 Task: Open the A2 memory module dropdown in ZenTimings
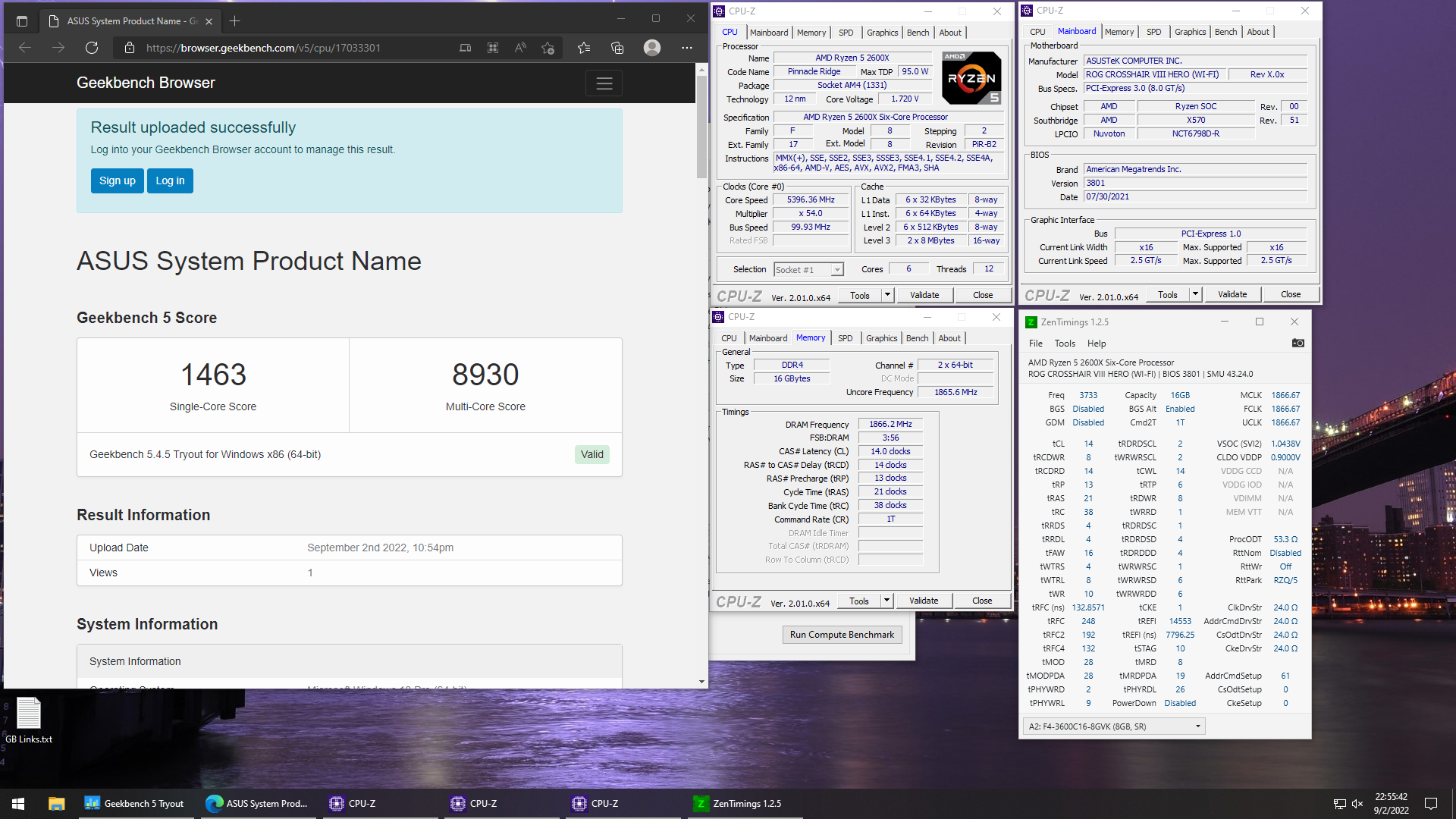[1114, 726]
